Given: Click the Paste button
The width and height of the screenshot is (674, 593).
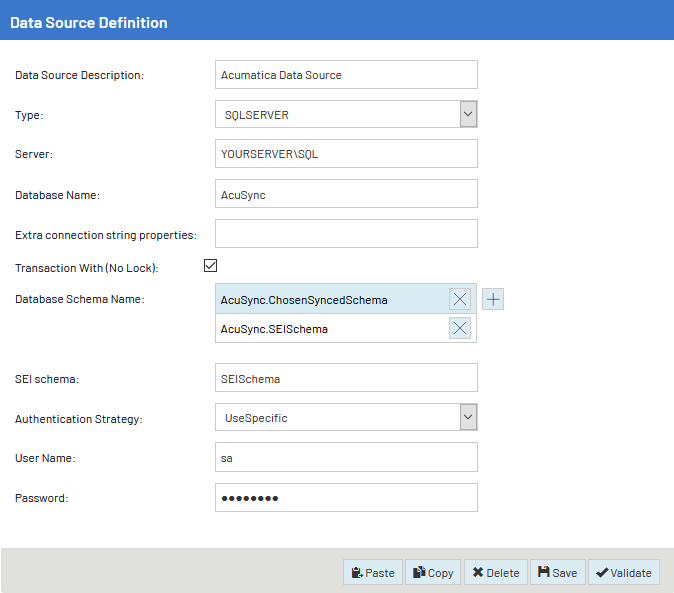Looking at the screenshot, I should click(x=373, y=572).
